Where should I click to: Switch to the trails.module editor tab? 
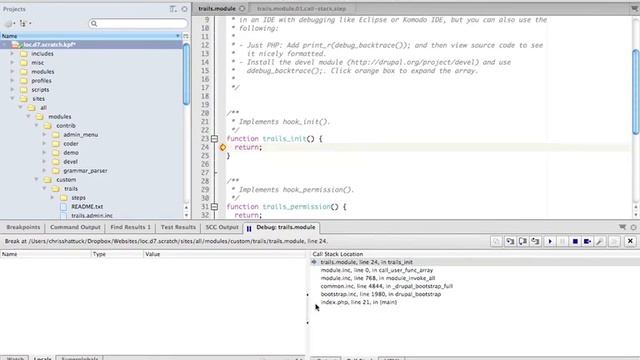(217, 9)
